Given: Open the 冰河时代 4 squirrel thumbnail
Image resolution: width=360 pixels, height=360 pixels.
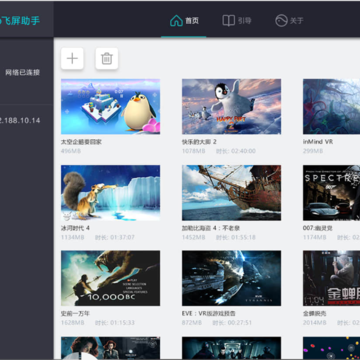Looking at the screenshot, I should pyautogui.click(x=110, y=193).
